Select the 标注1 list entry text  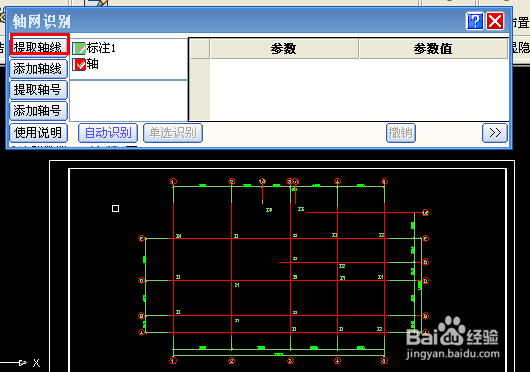[x=101, y=48]
